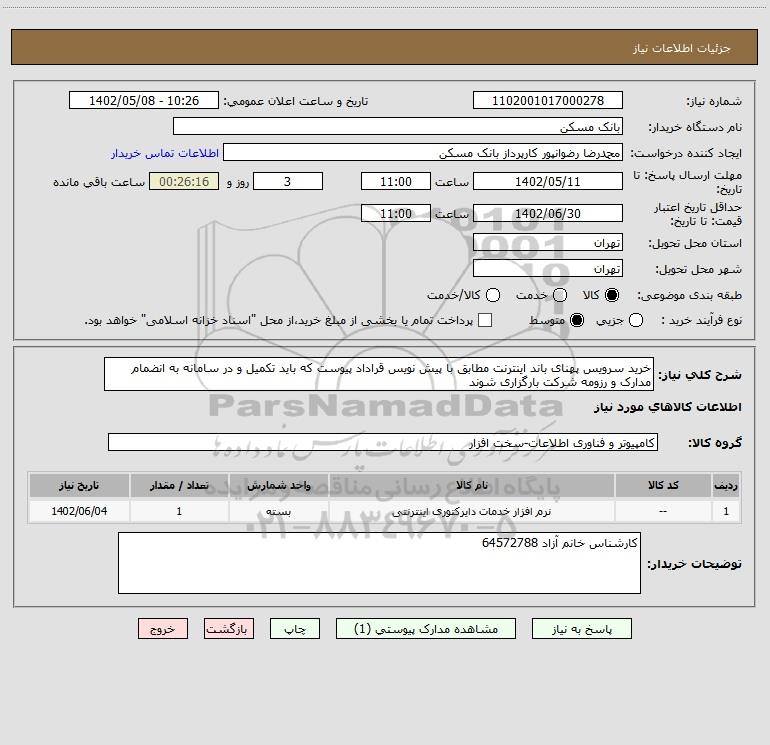This screenshot has height=745, width=770.
Task: Click the page title جزئیات اطلاعات نیاز
Action: click(682, 48)
